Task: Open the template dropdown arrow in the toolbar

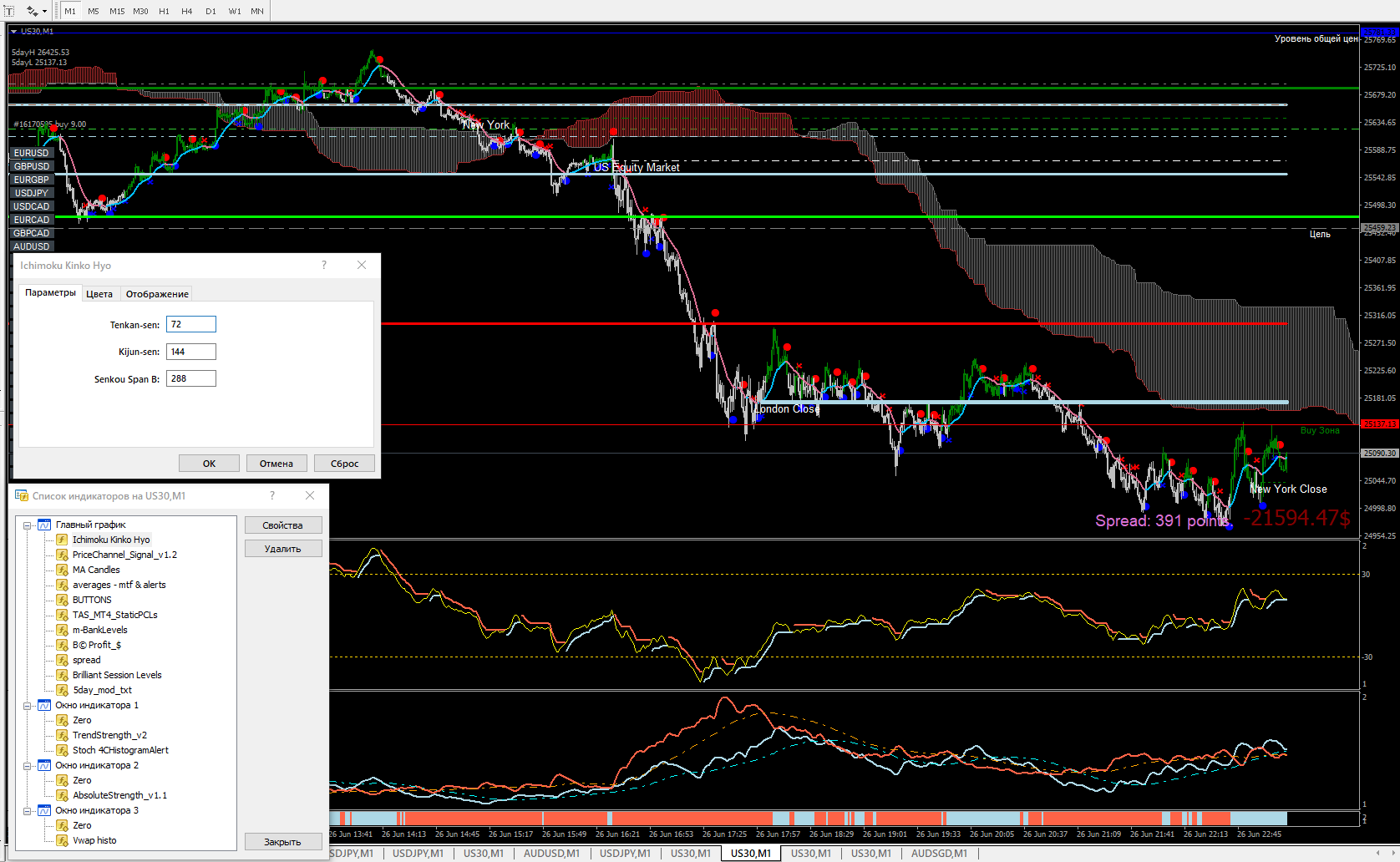Action: (x=44, y=12)
